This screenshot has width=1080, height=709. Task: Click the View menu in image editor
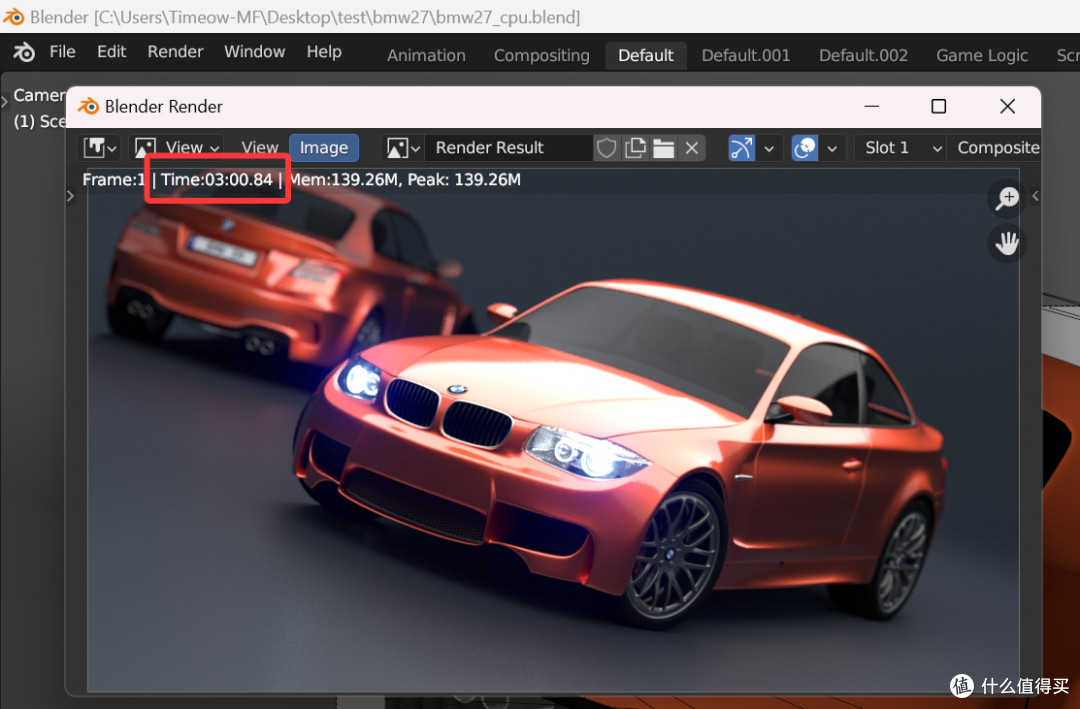coord(260,148)
